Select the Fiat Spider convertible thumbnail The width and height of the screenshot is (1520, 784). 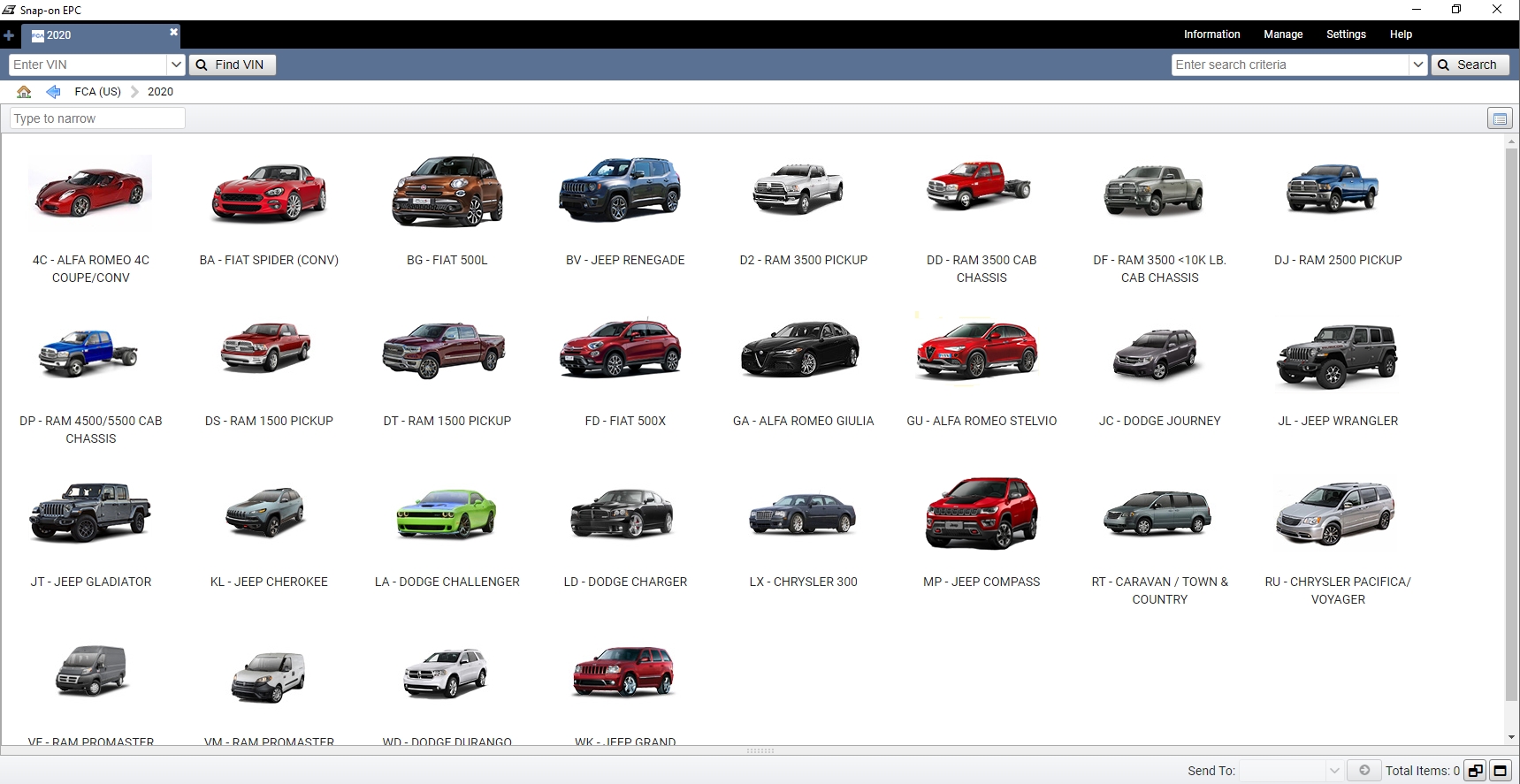click(x=269, y=193)
